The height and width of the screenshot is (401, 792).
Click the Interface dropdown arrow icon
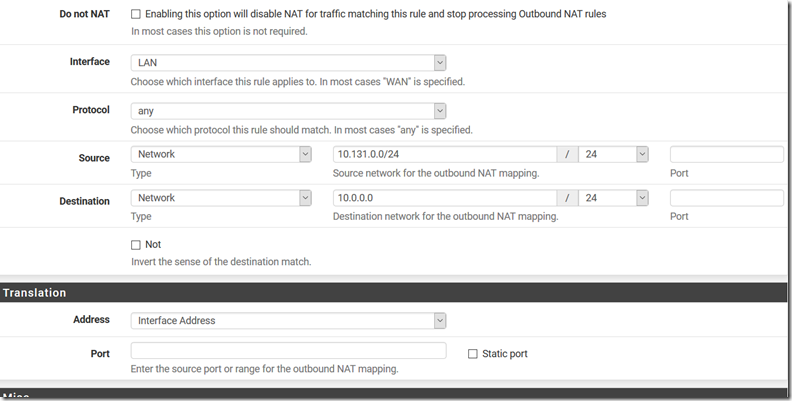click(440, 63)
